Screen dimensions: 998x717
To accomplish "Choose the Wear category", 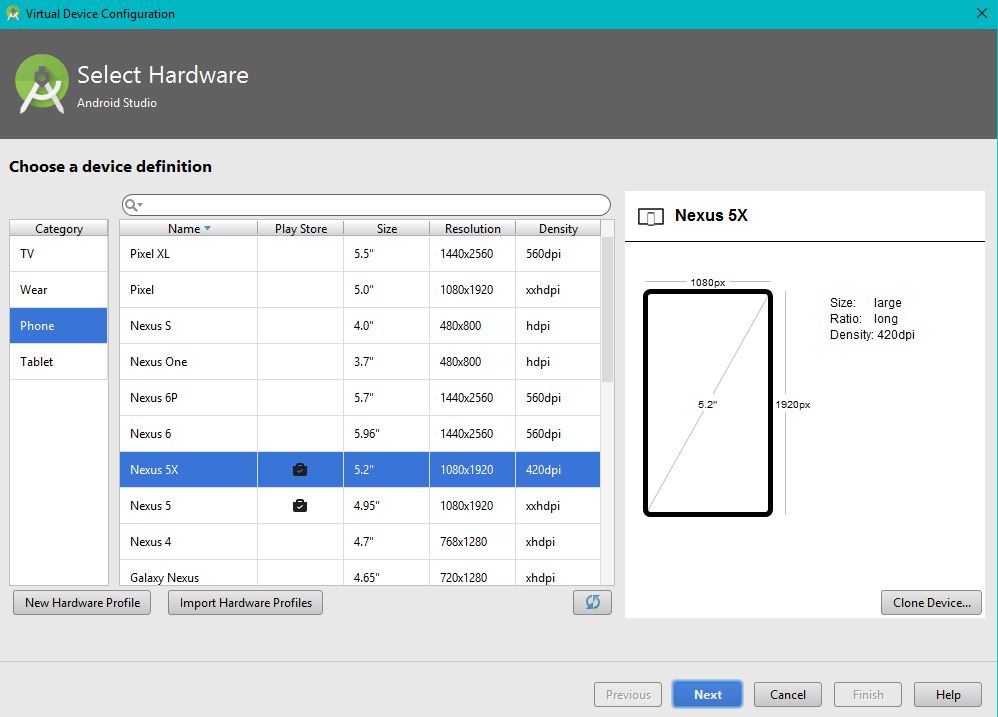I will click(x=59, y=289).
